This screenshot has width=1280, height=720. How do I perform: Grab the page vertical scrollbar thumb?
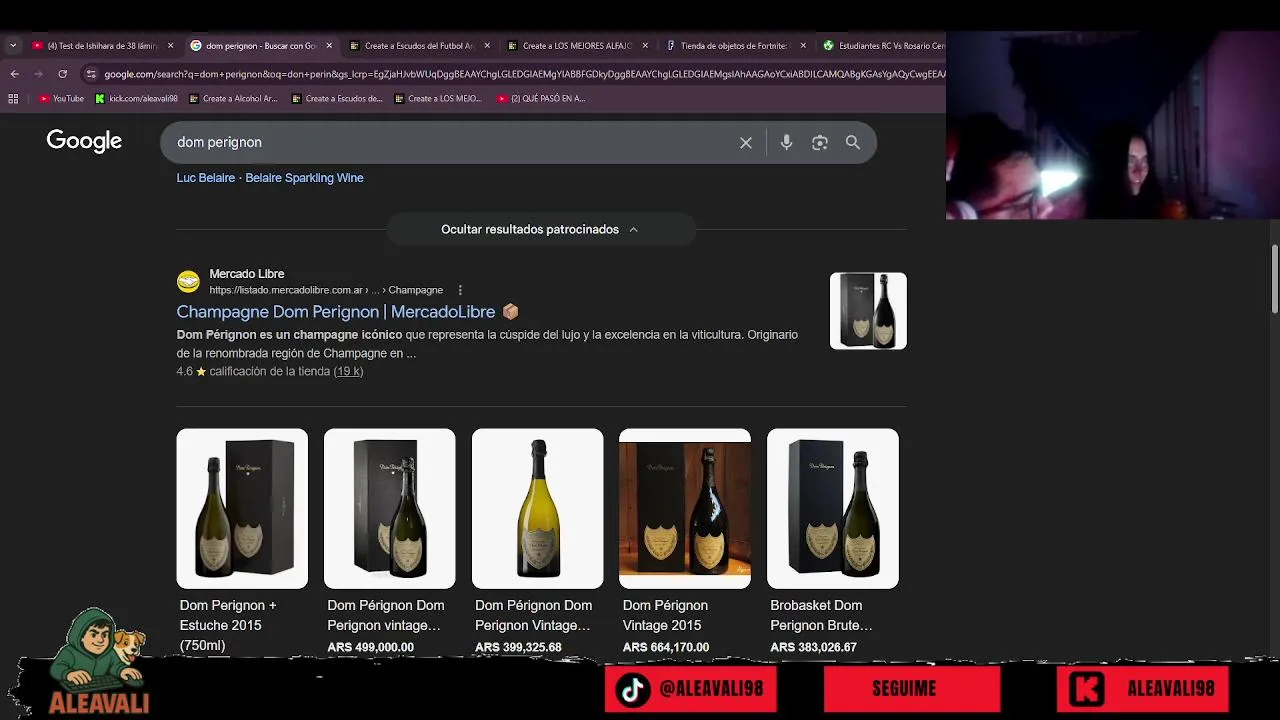pyautogui.click(x=1274, y=280)
